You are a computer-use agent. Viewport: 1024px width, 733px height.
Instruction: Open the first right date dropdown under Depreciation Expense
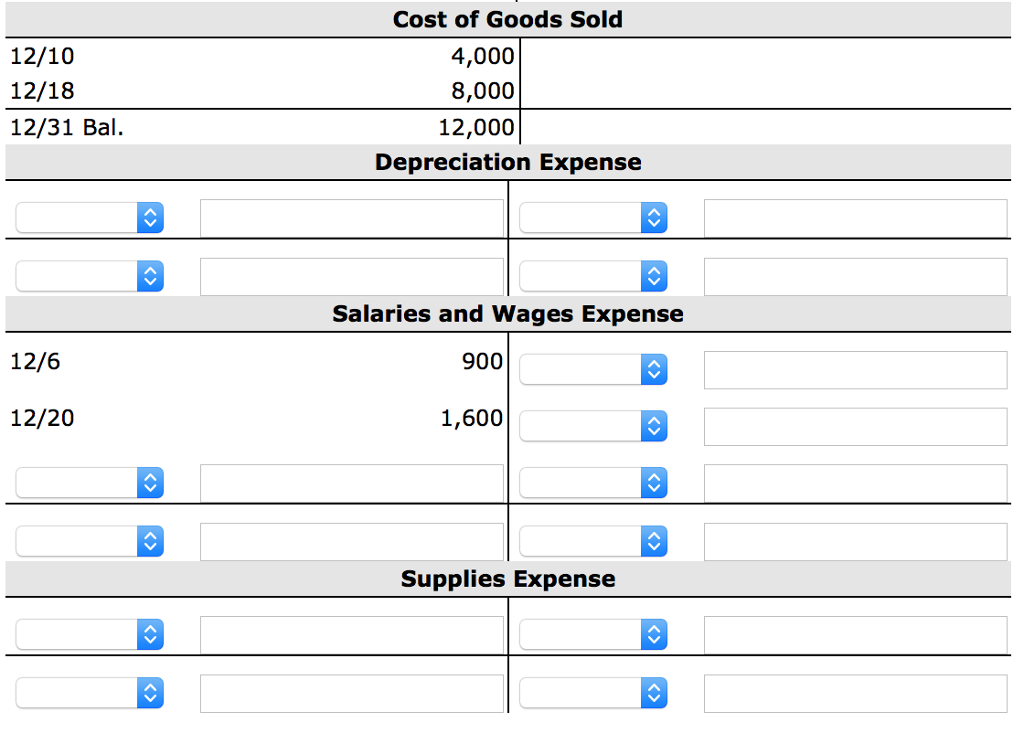click(593, 217)
